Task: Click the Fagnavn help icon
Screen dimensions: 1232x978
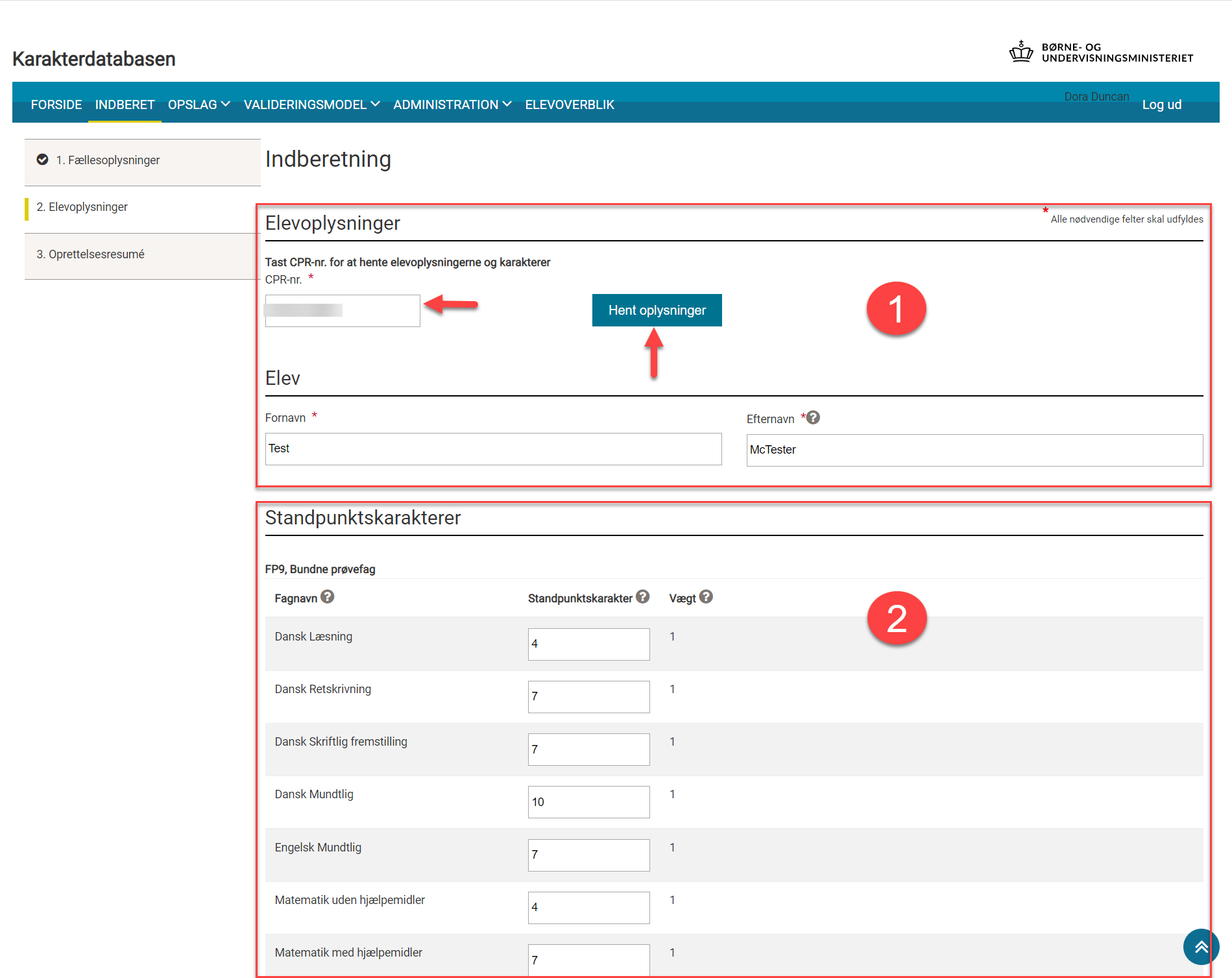Action: [328, 596]
